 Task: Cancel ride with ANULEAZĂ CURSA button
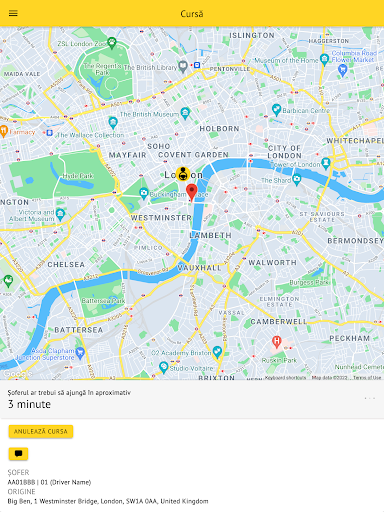click(x=41, y=431)
